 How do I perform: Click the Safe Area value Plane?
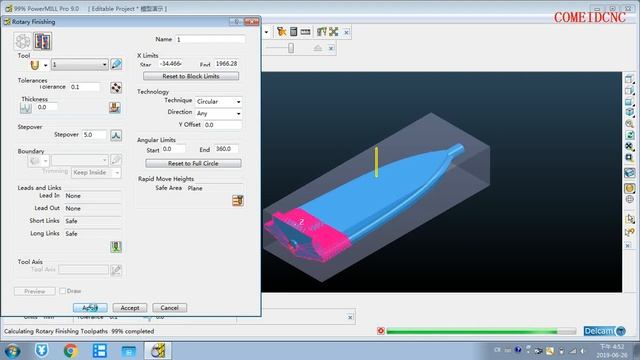pos(215,189)
